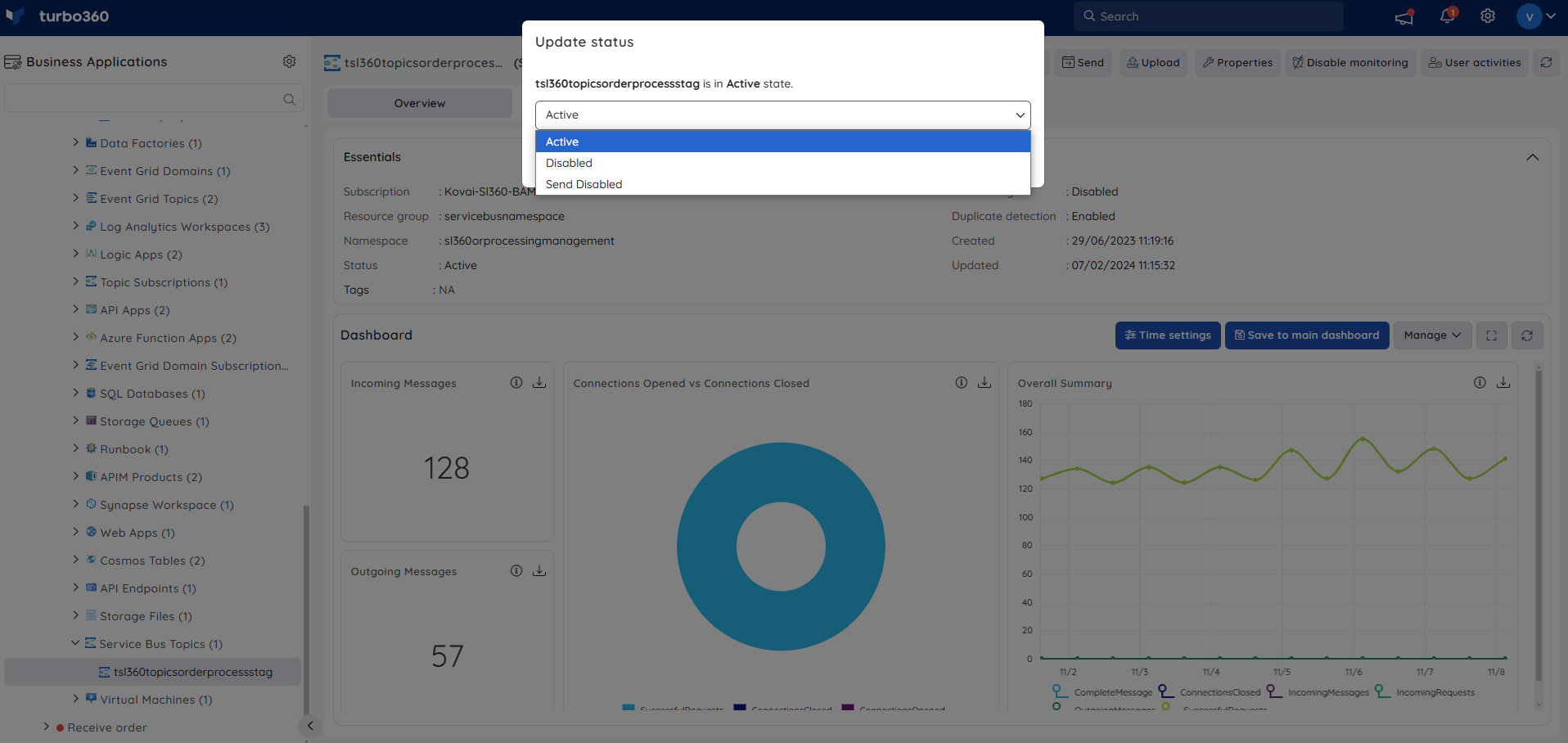Image resolution: width=1568 pixels, height=743 pixels.
Task: Download the Incoming Messages widget data
Action: (x=539, y=382)
